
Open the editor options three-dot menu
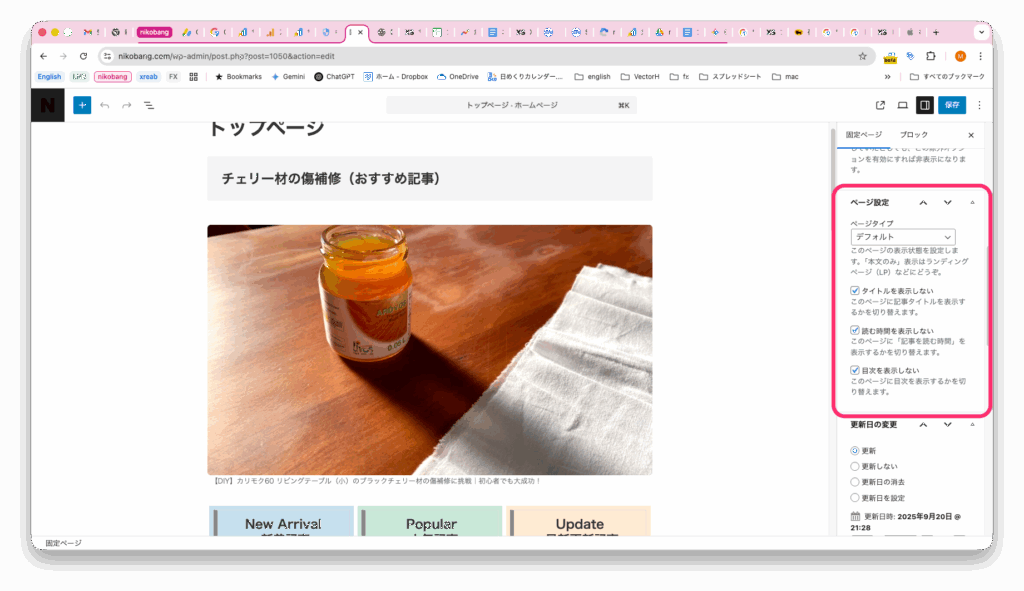click(979, 105)
